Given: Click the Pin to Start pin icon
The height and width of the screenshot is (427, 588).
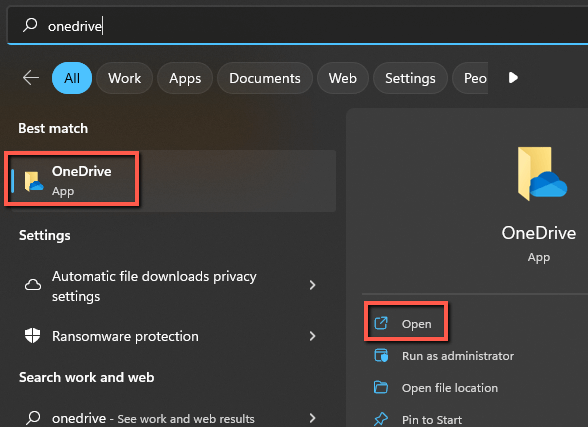Looking at the screenshot, I should click(381, 419).
